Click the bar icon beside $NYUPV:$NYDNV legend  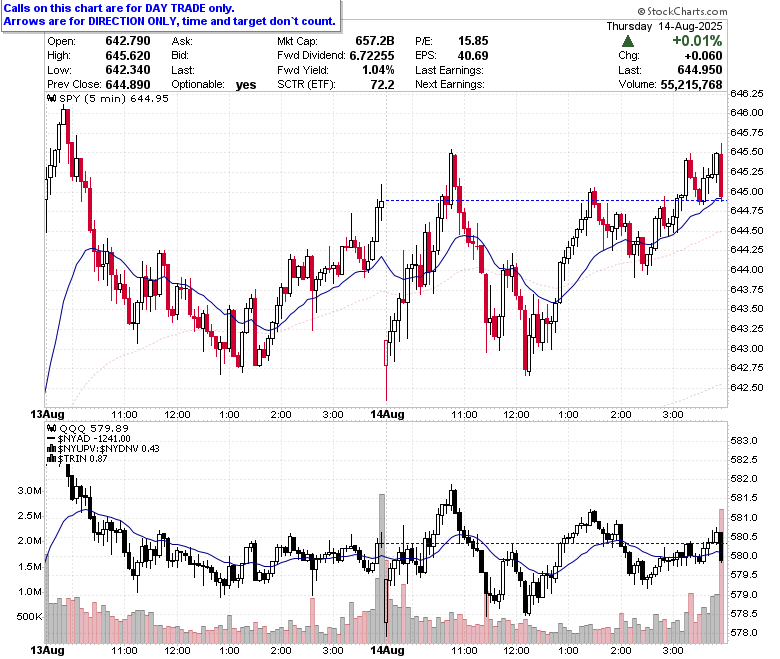coord(51,449)
